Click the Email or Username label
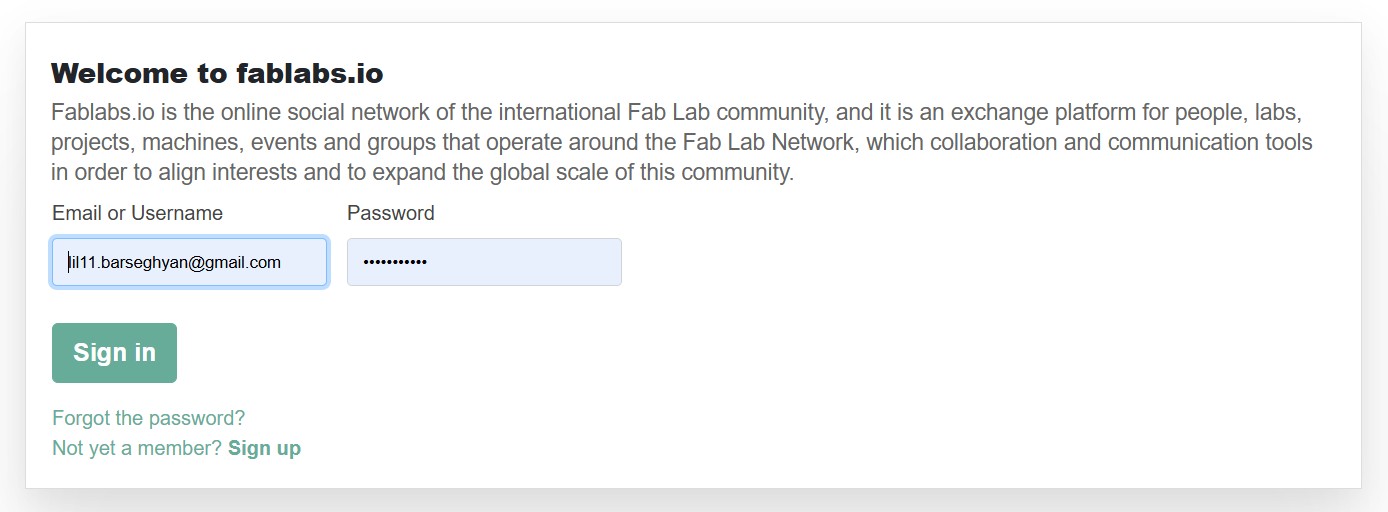This screenshot has height=512, width=1388. [x=137, y=213]
